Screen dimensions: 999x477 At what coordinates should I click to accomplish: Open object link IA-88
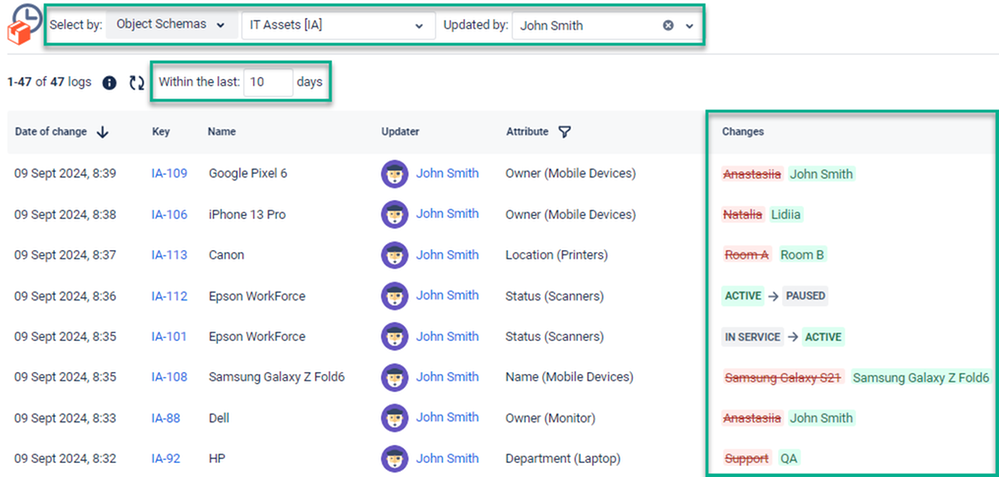[x=166, y=418]
